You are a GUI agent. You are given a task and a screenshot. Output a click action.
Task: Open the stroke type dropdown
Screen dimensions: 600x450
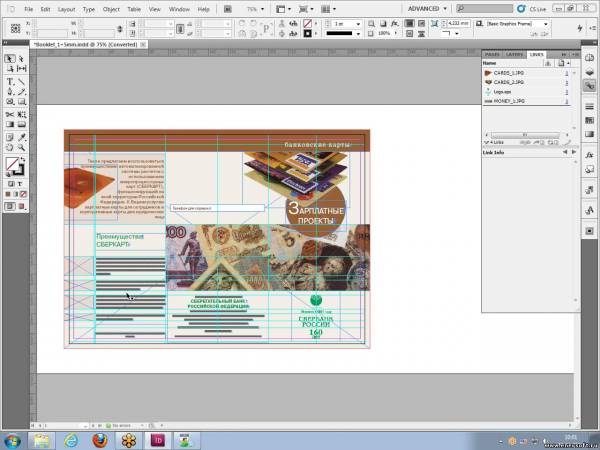358,34
